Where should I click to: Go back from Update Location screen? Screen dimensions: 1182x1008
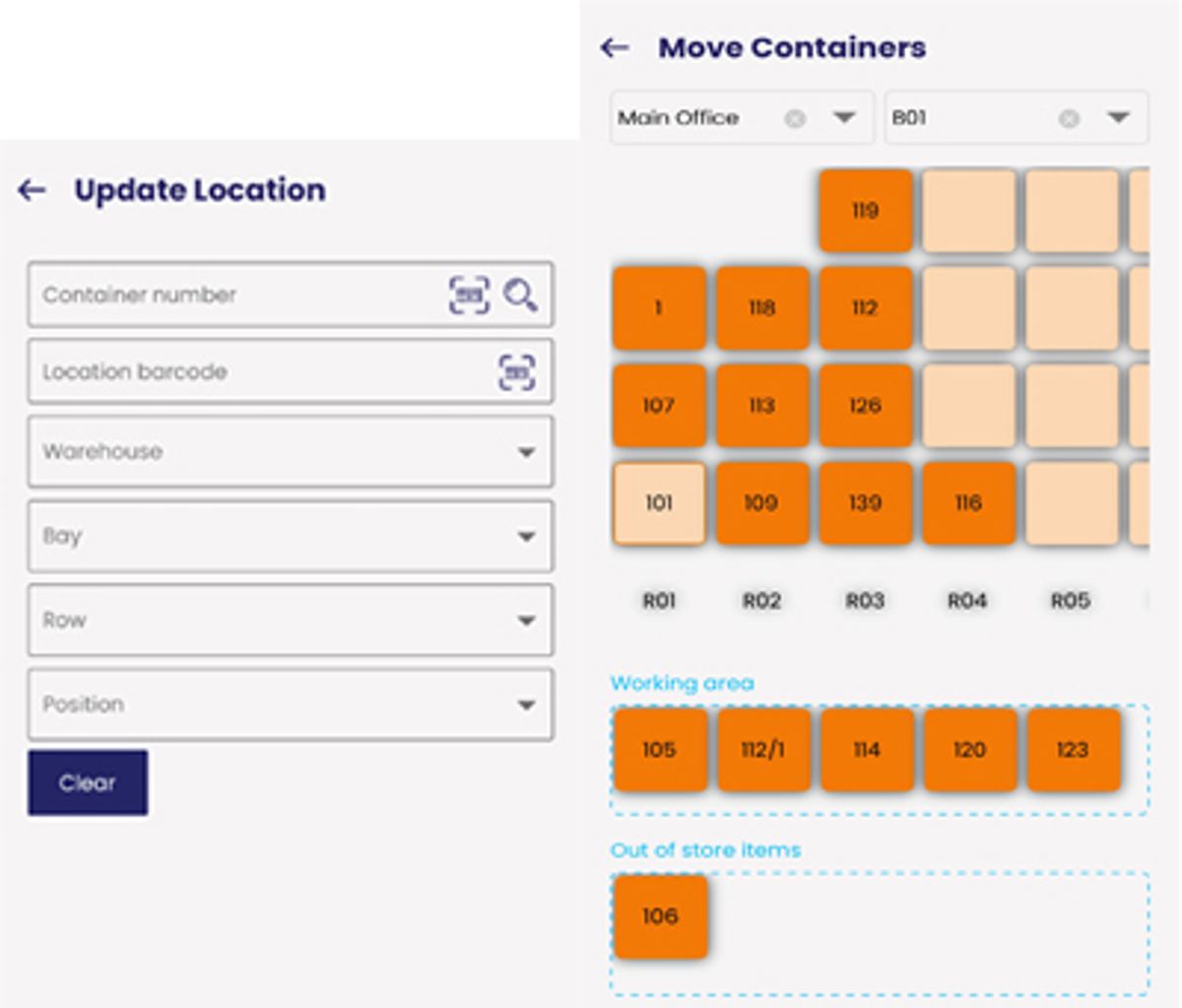click(x=32, y=190)
